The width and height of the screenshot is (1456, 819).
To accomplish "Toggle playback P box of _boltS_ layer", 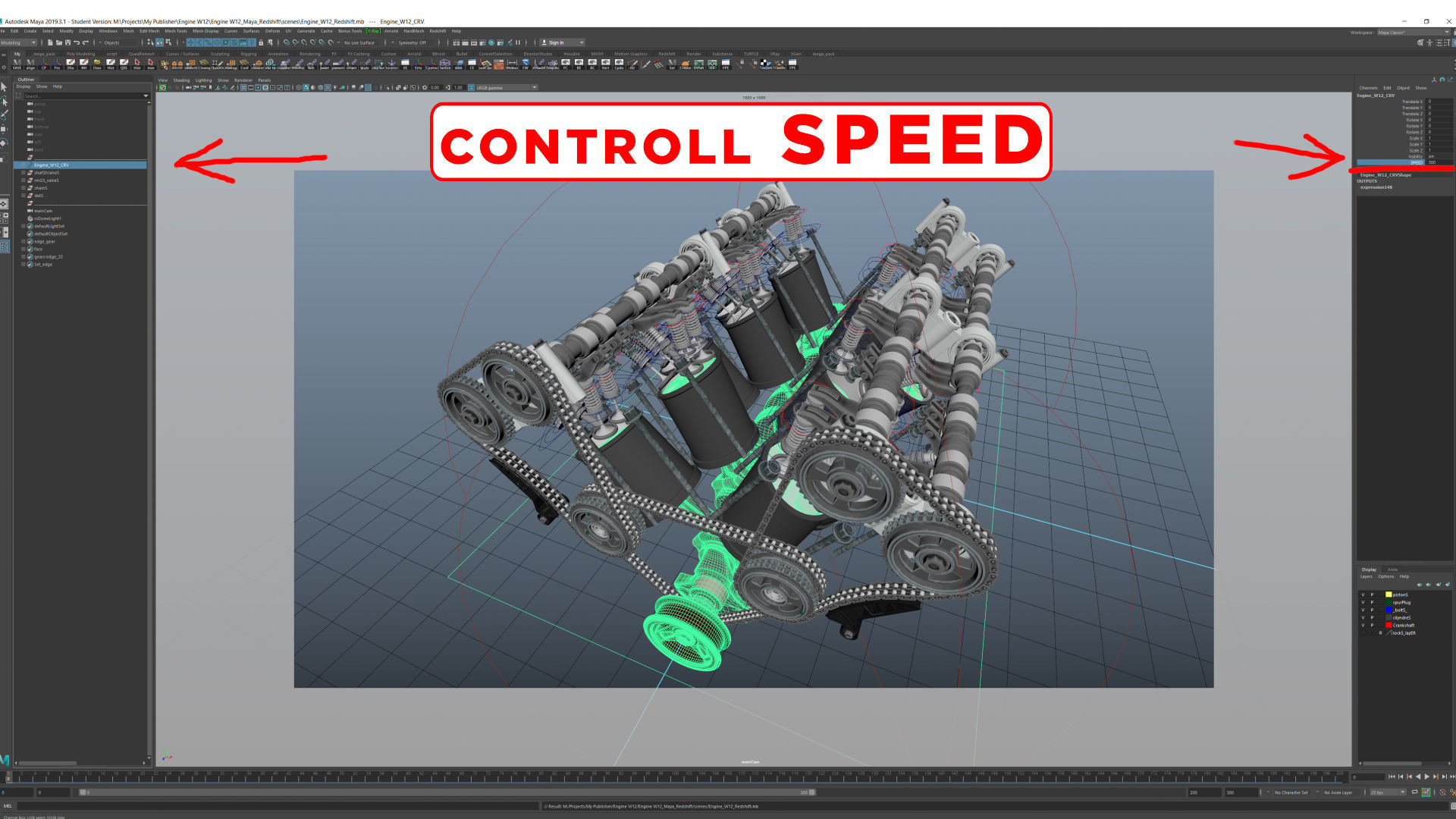I will (x=1372, y=610).
